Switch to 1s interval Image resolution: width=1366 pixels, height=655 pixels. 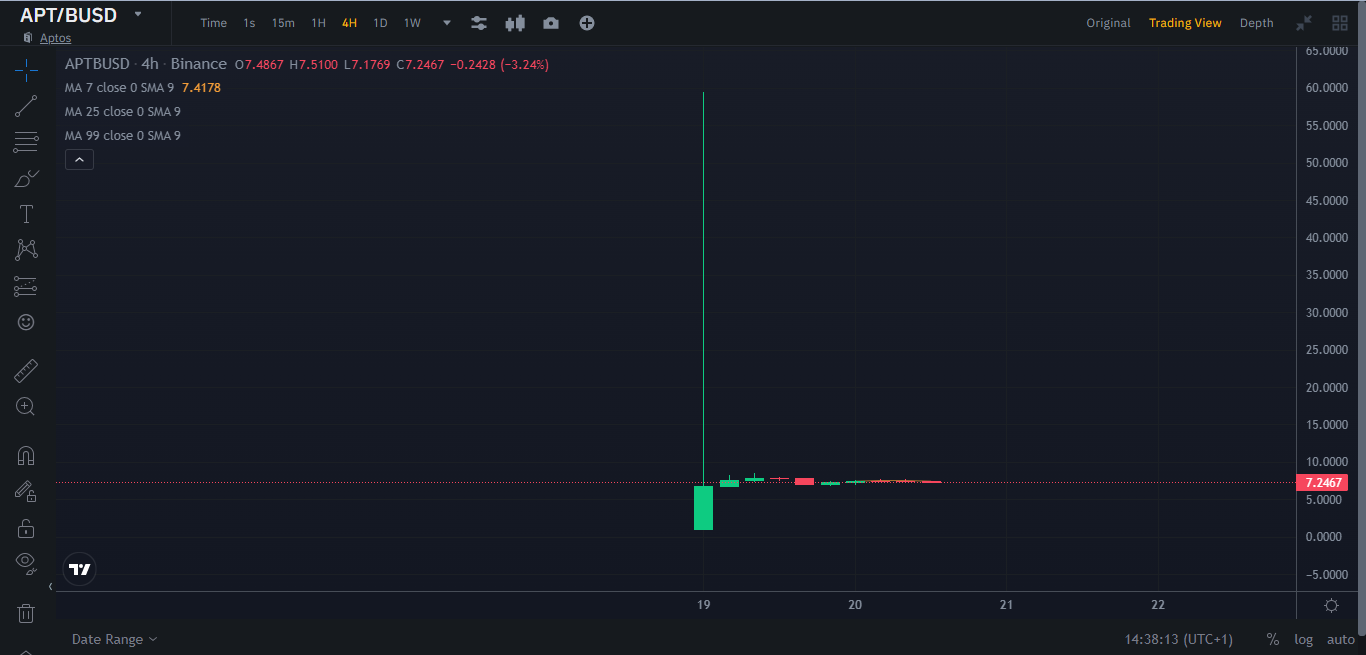(x=249, y=23)
